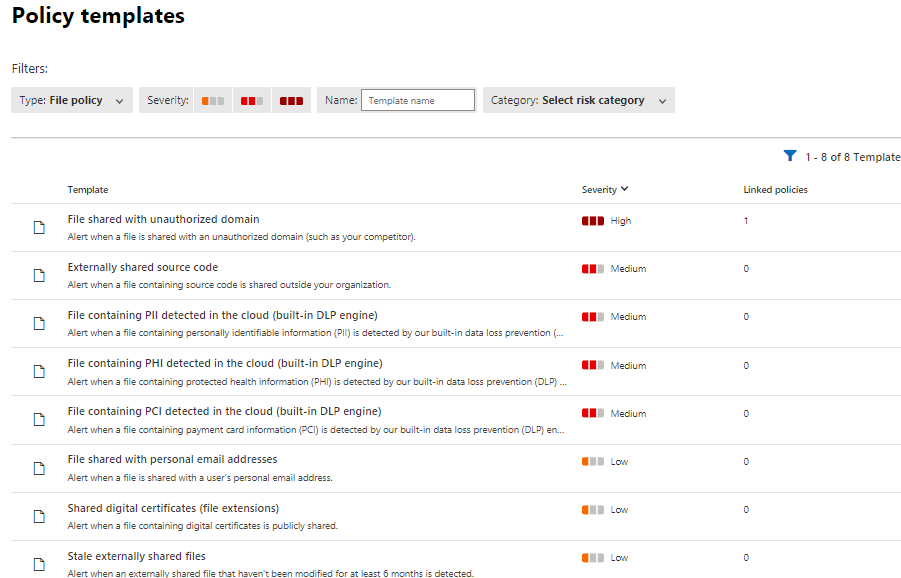901x578 pixels.
Task: Click the blue filter funnel icon
Action: [x=790, y=156]
